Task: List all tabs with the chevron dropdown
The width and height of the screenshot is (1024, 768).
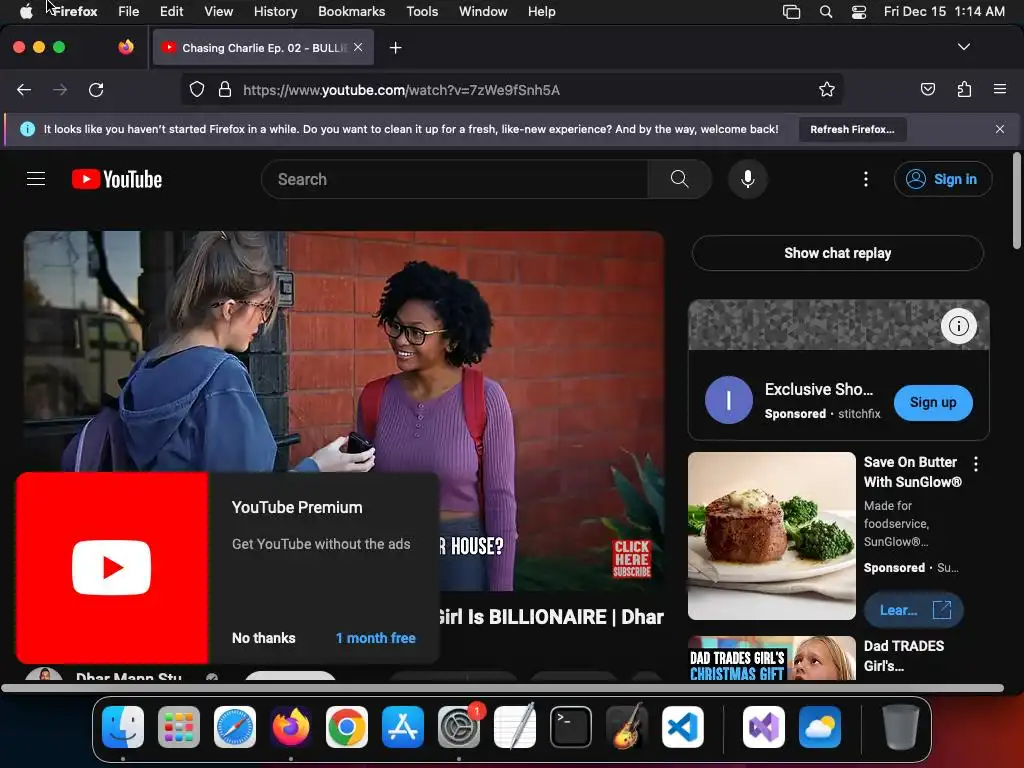Action: [963, 47]
